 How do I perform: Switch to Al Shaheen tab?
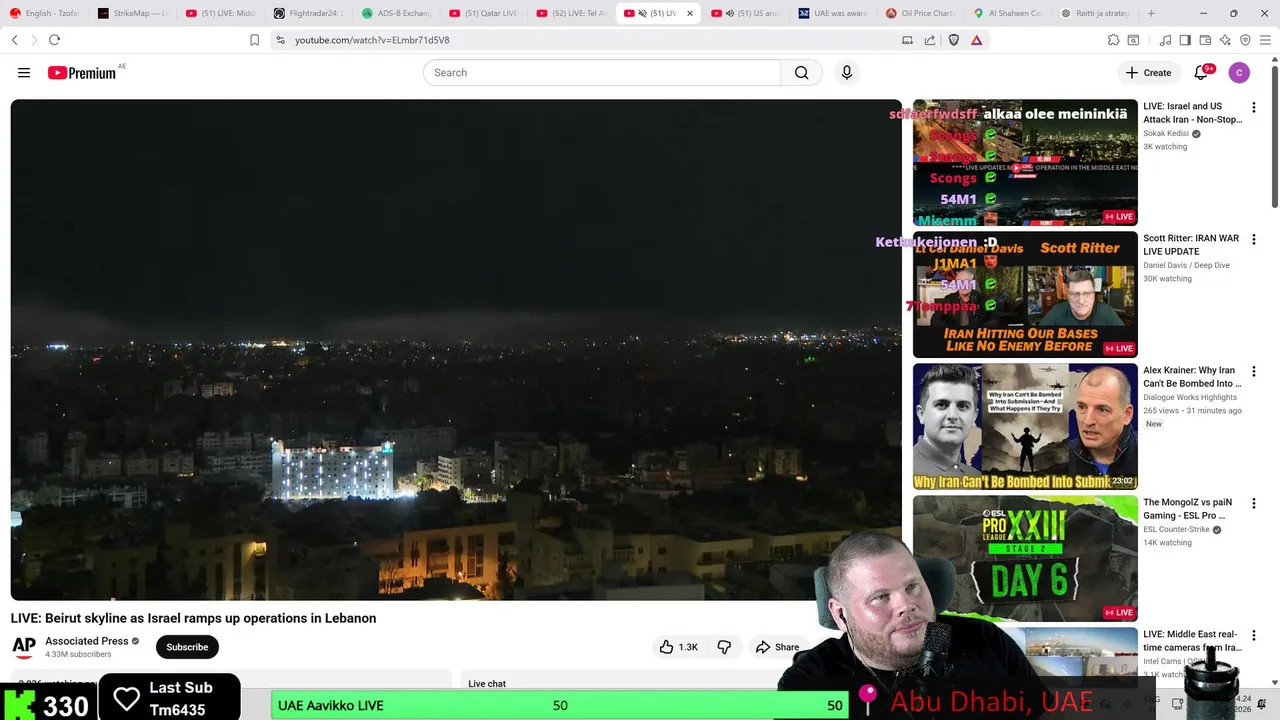(x=1009, y=13)
